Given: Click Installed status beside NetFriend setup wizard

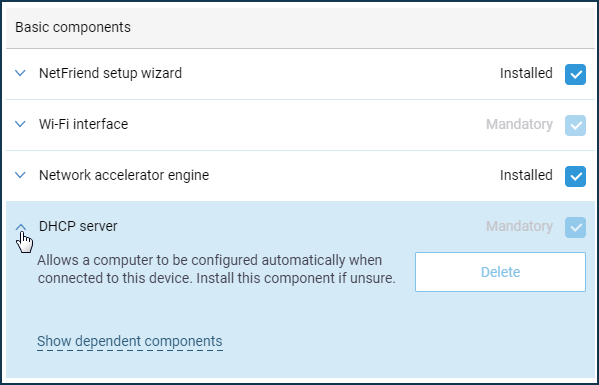Looking at the screenshot, I should pos(526,73).
